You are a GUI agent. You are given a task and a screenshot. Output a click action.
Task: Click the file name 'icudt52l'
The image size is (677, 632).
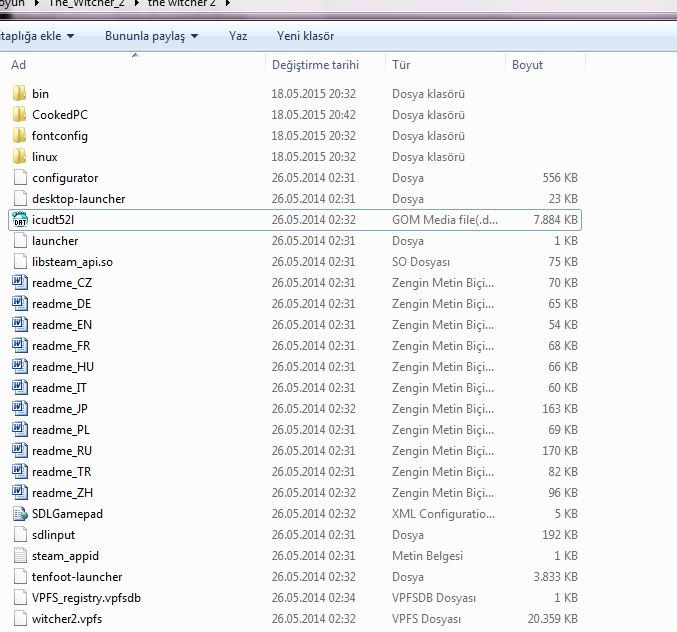(x=53, y=220)
